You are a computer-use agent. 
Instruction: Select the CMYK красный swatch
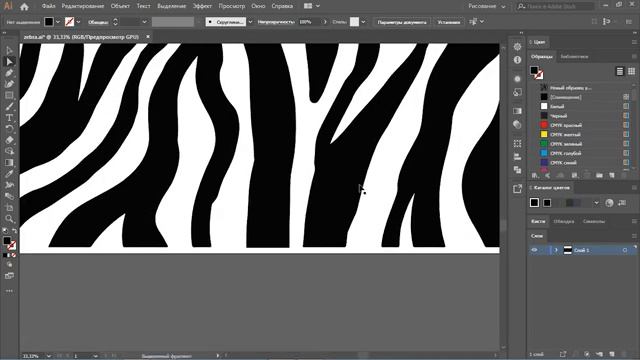(x=583, y=125)
